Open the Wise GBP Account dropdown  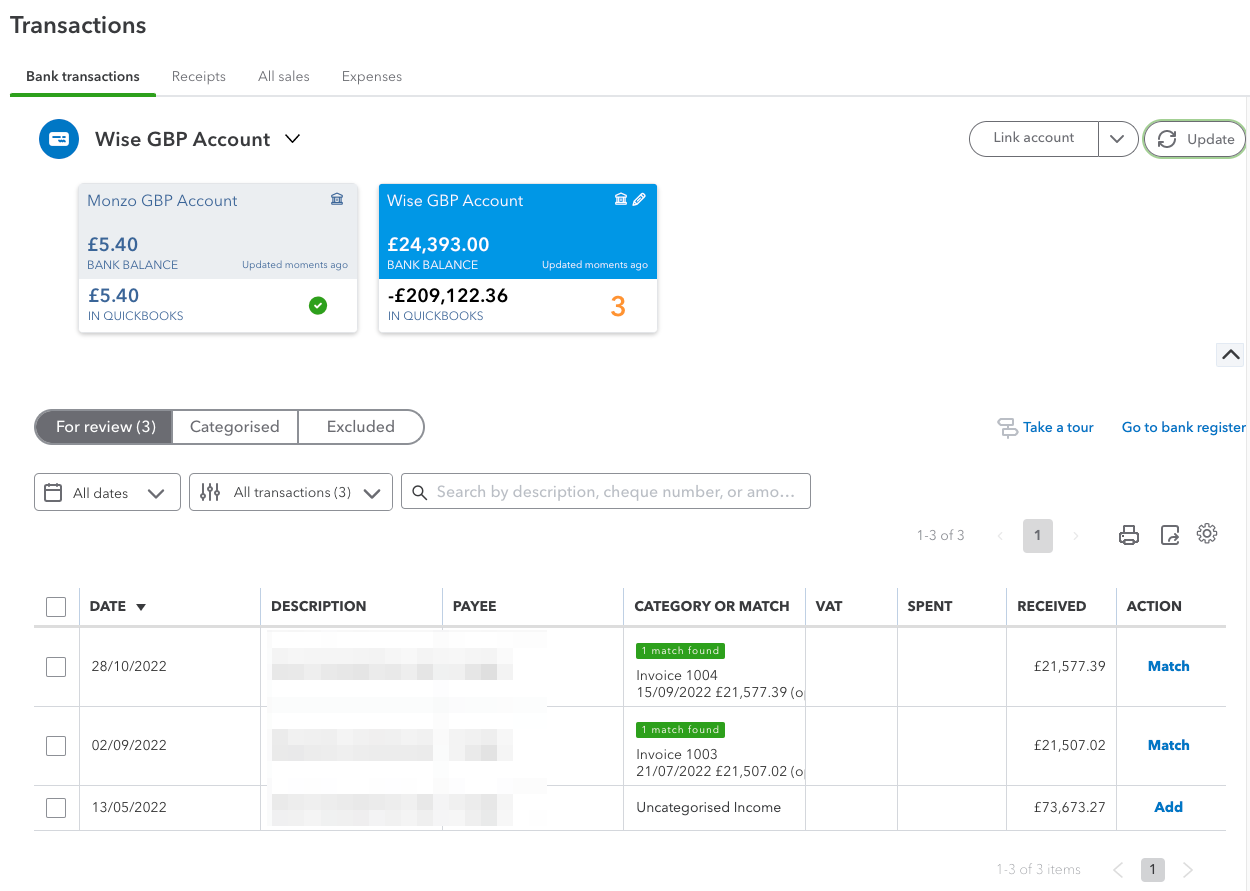291,139
